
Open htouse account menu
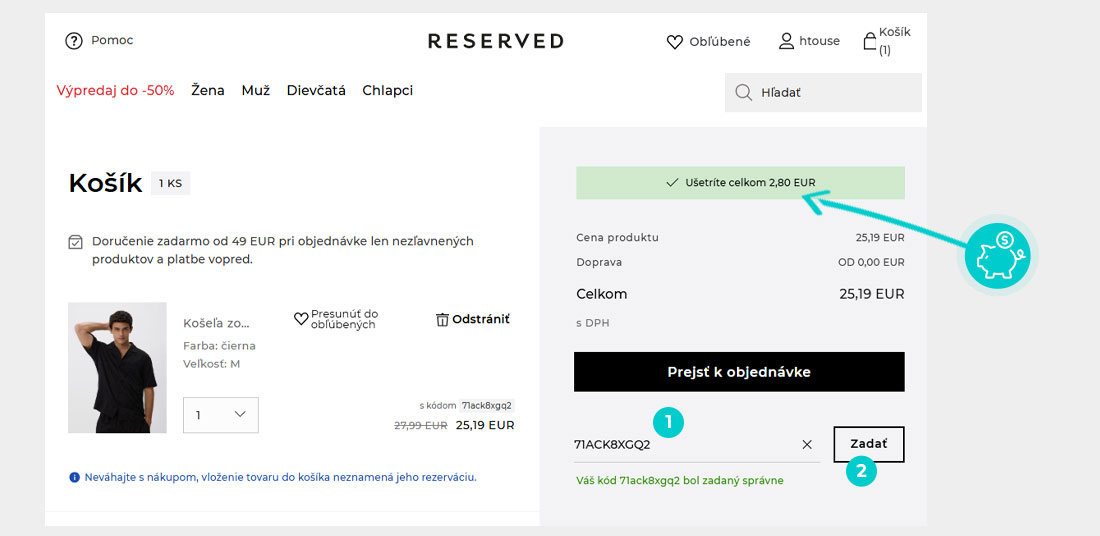(819, 41)
